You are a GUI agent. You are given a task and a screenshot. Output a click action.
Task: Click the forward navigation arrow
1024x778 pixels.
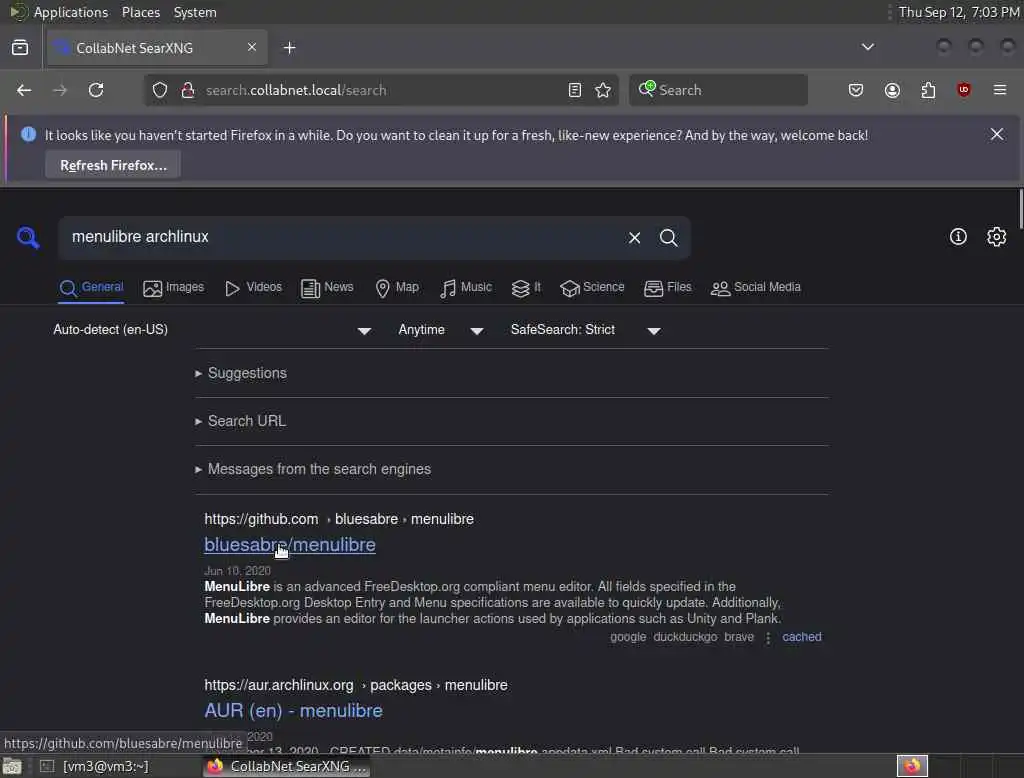click(59, 90)
